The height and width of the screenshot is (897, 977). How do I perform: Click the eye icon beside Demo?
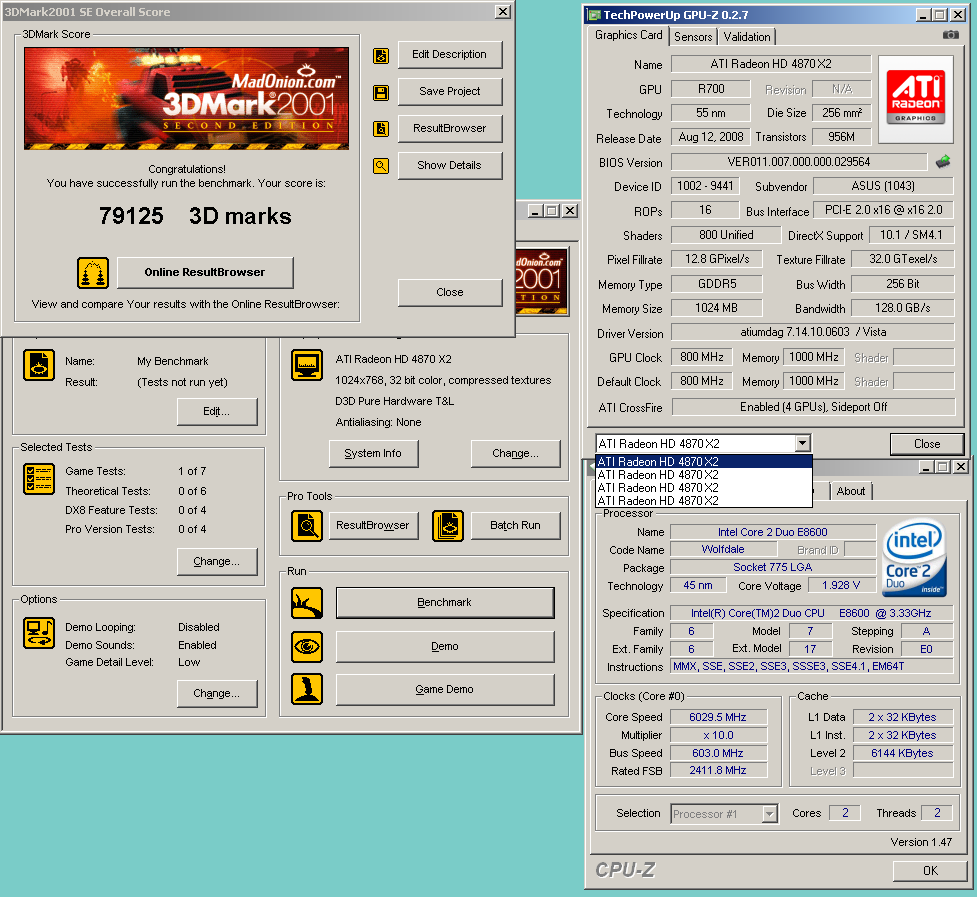[x=307, y=647]
